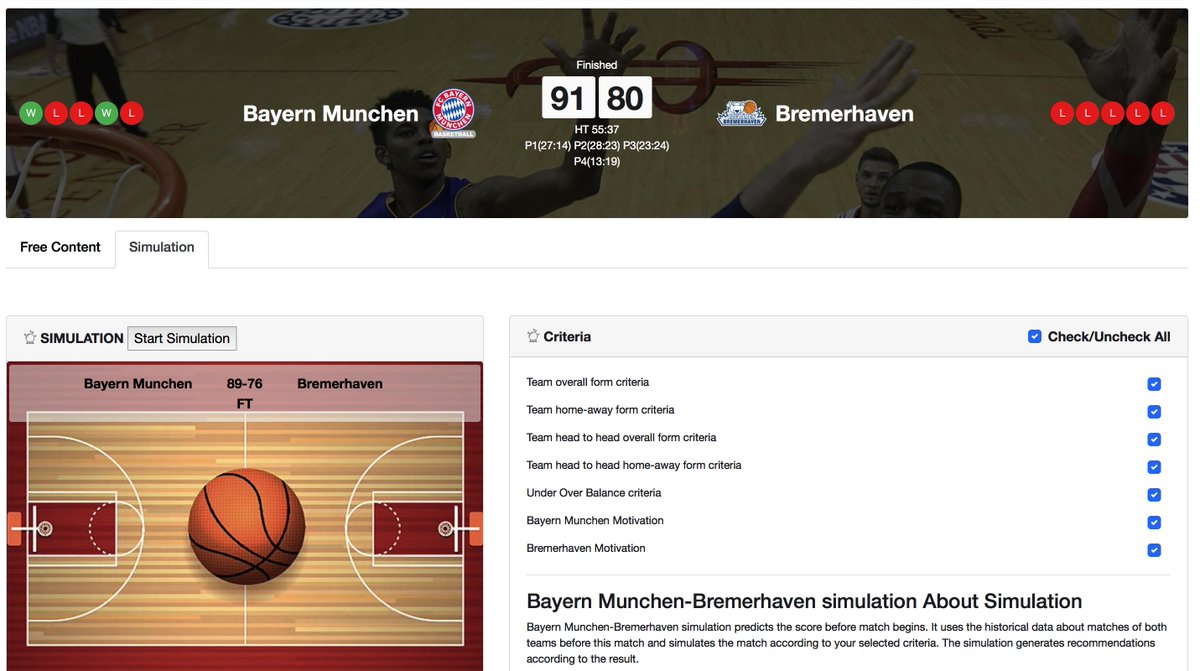Click the Check/Uncheck All label
The image size is (1200, 671).
click(x=1109, y=337)
